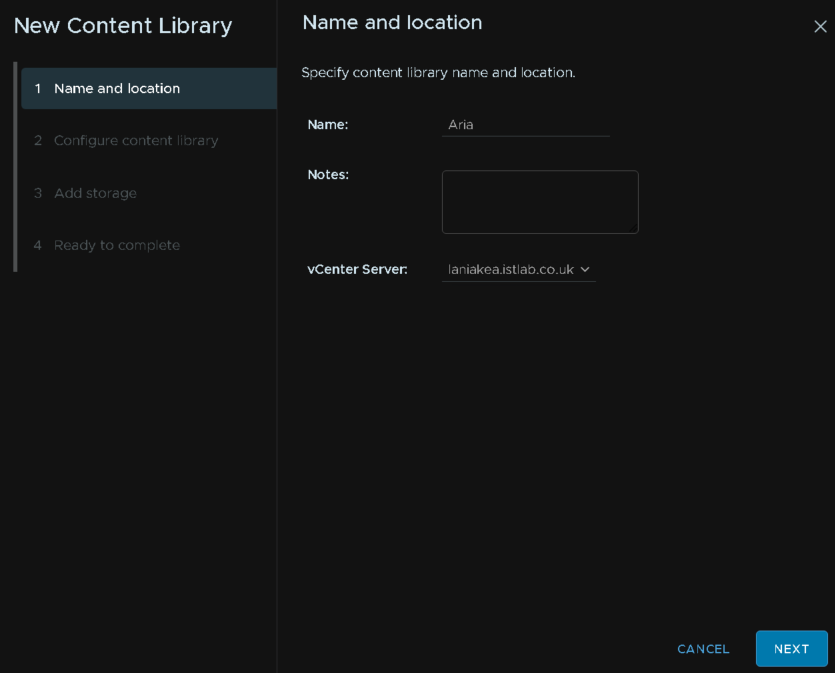The image size is (835, 673).
Task: Click the 'Specify content library name and location.' text
Action: coord(438,72)
